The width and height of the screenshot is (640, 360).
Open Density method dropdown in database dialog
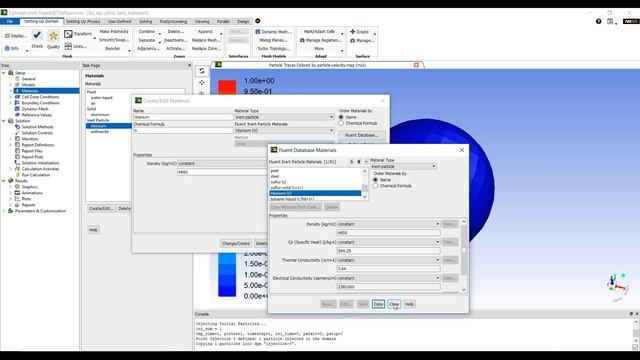(x=389, y=224)
